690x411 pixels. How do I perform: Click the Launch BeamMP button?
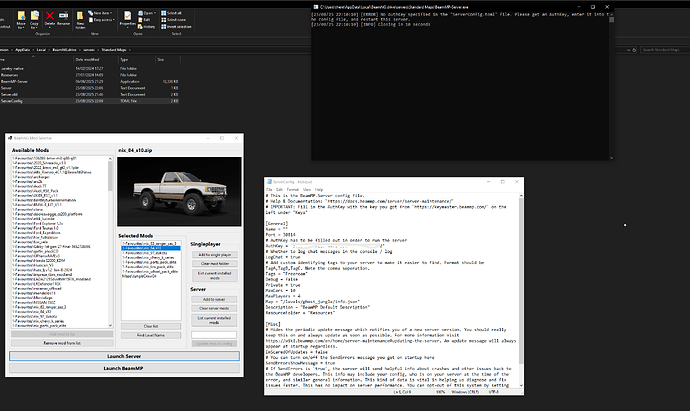pos(124,368)
